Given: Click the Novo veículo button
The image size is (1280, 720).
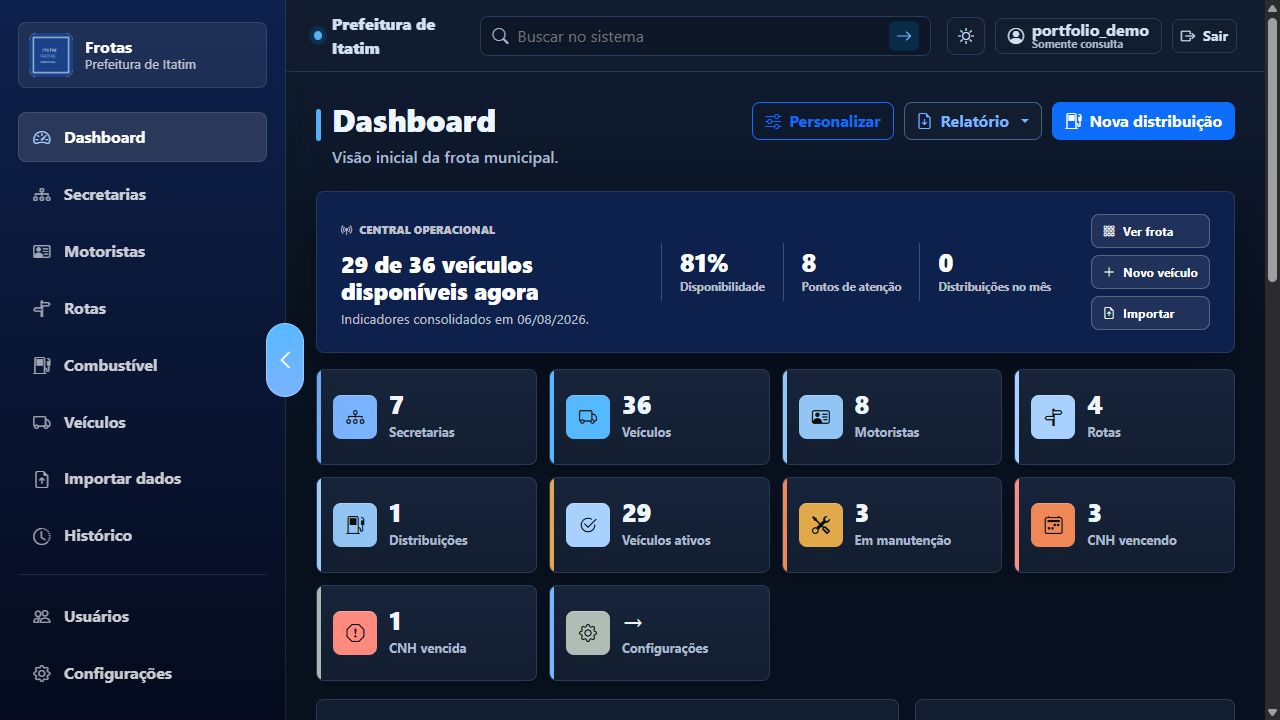Looking at the screenshot, I should [x=1150, y=272].
